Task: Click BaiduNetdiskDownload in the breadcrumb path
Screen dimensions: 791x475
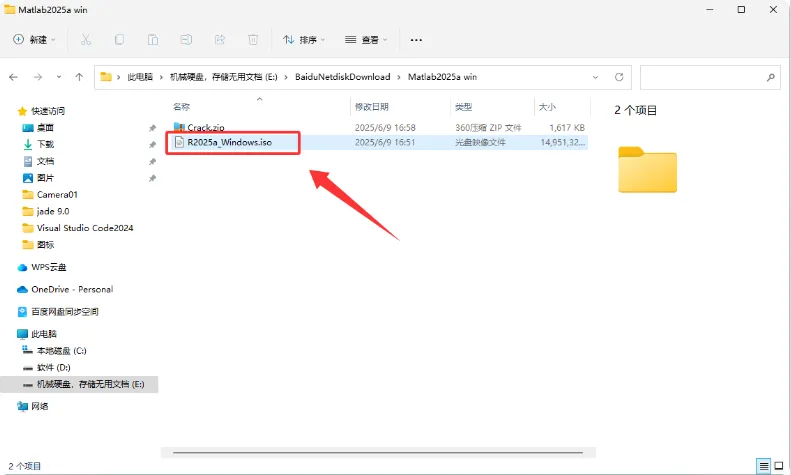Action: [x=343, y=77]
